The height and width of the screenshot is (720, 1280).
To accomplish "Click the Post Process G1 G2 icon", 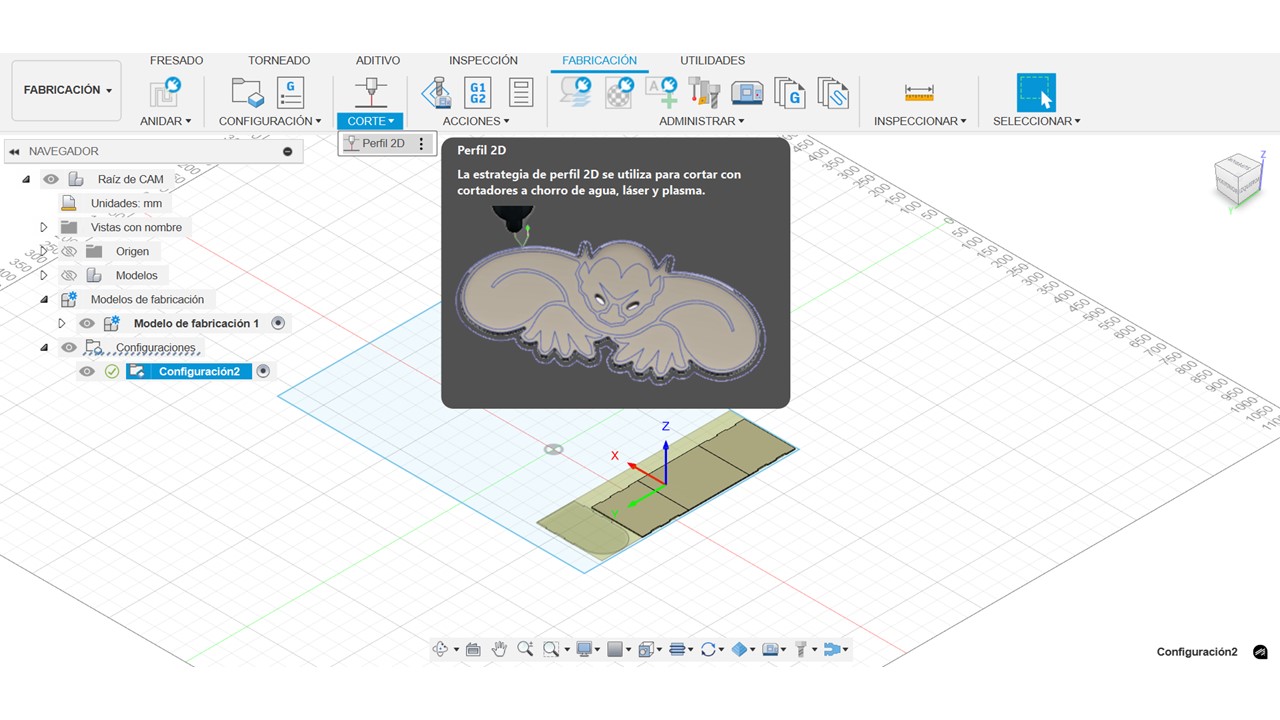I will click(x=478, y=93).
